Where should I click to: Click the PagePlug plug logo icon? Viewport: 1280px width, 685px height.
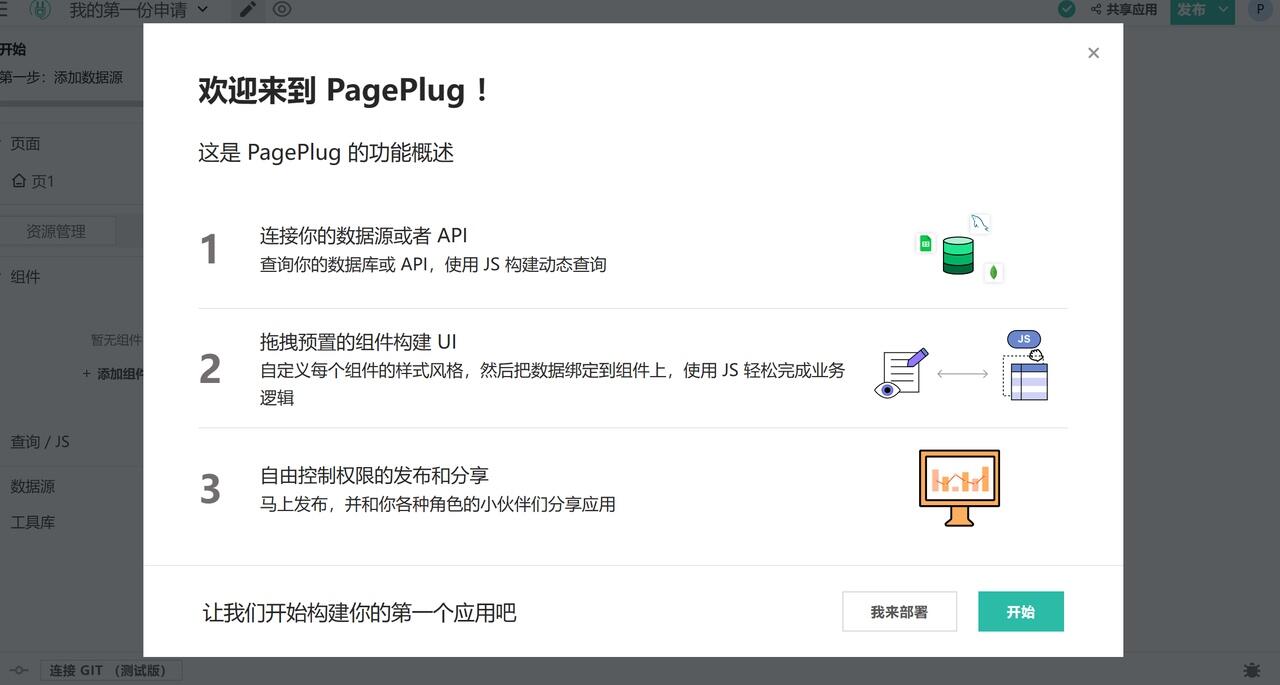40,10
